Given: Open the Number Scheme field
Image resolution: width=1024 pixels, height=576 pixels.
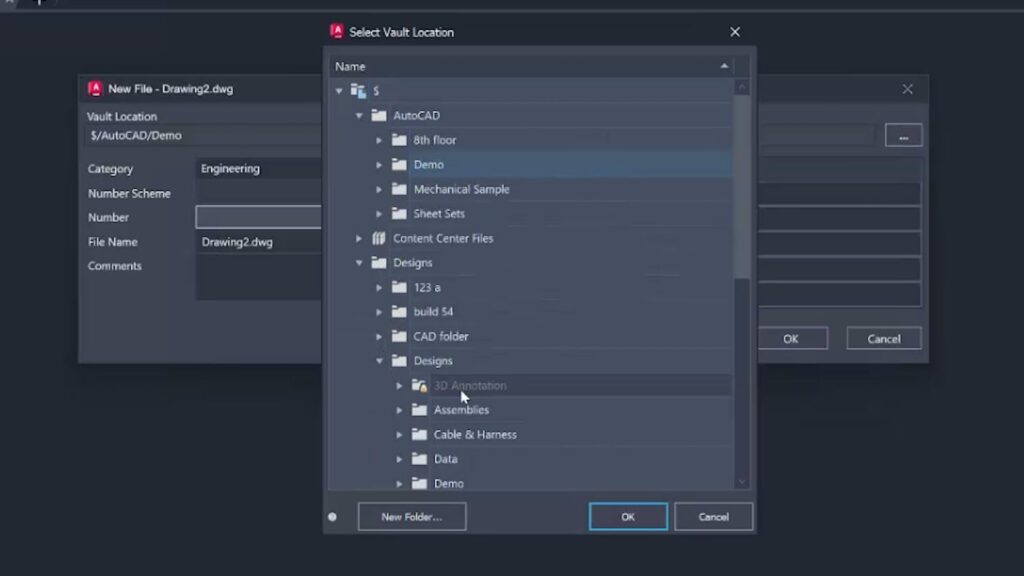Looking at the screenshot, I should [259, 193].
